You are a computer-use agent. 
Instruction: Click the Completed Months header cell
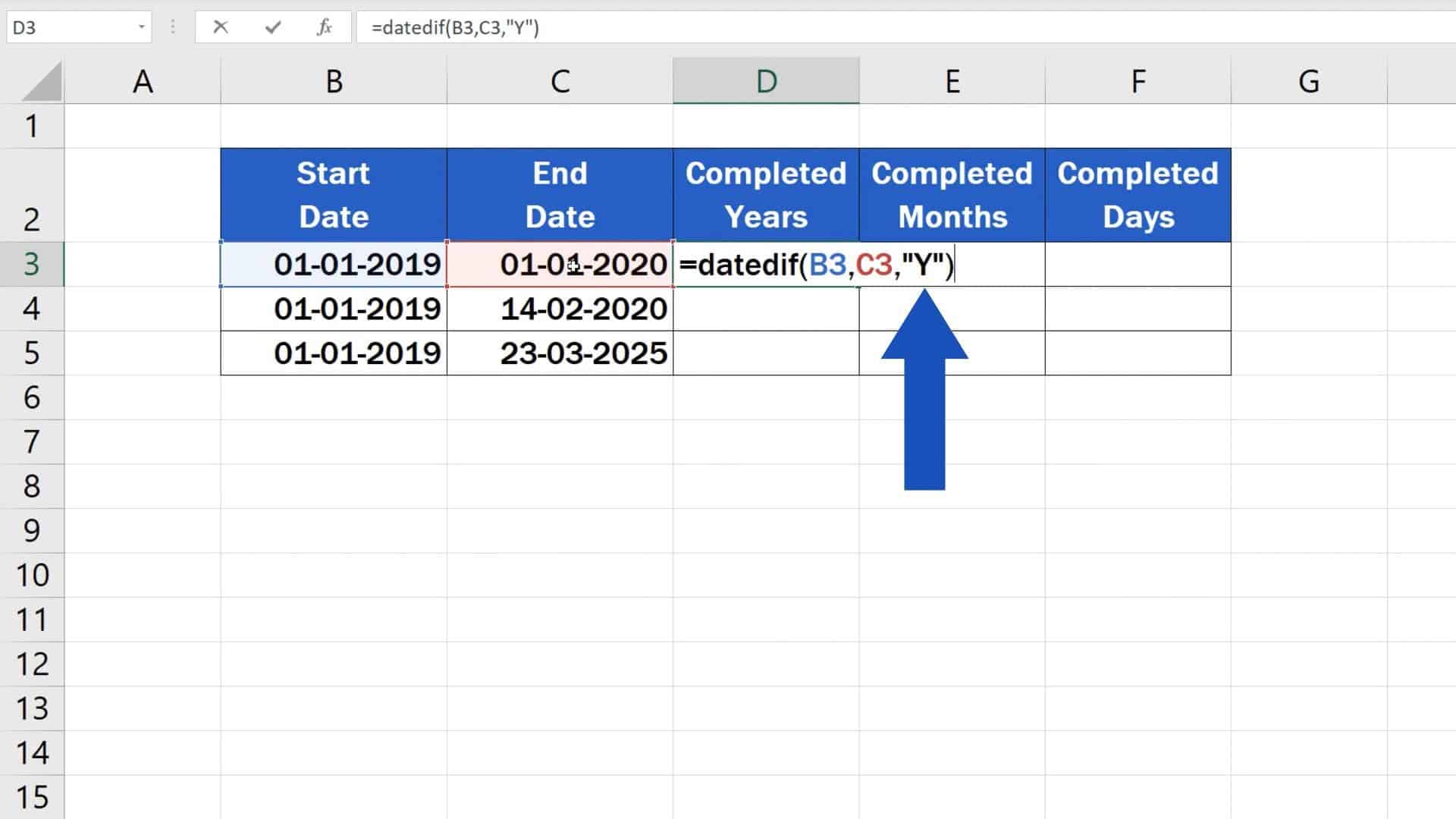(952, 195)
